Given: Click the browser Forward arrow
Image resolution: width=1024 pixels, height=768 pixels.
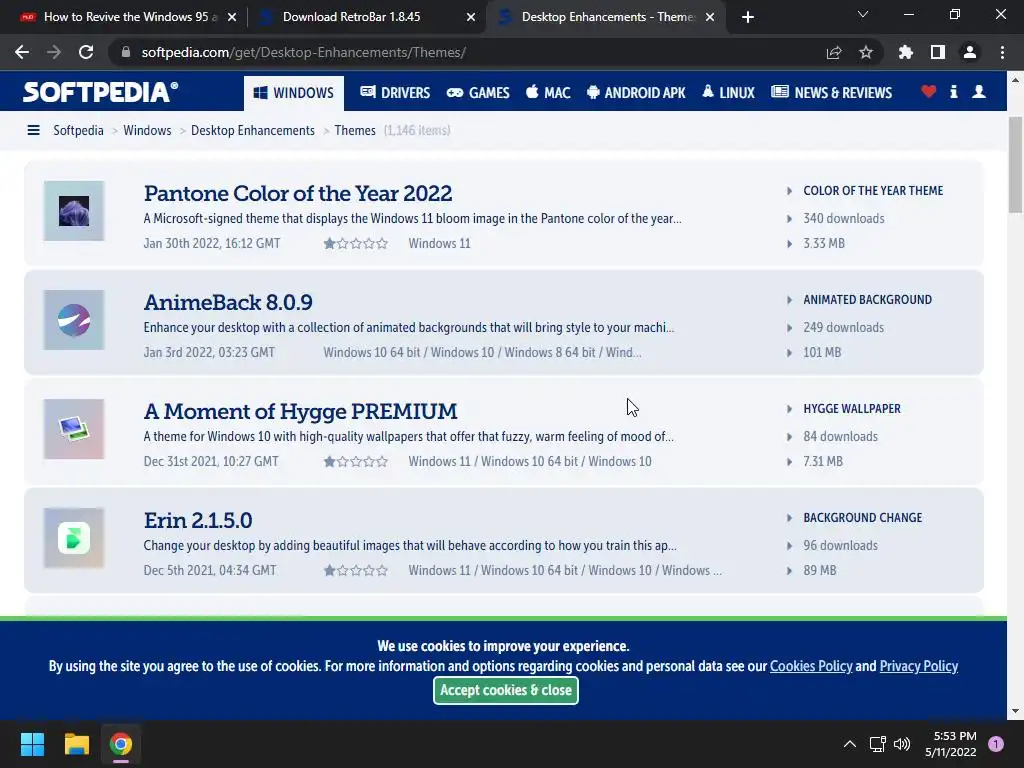Looking at the screenshot, I should tap(54, 52).
